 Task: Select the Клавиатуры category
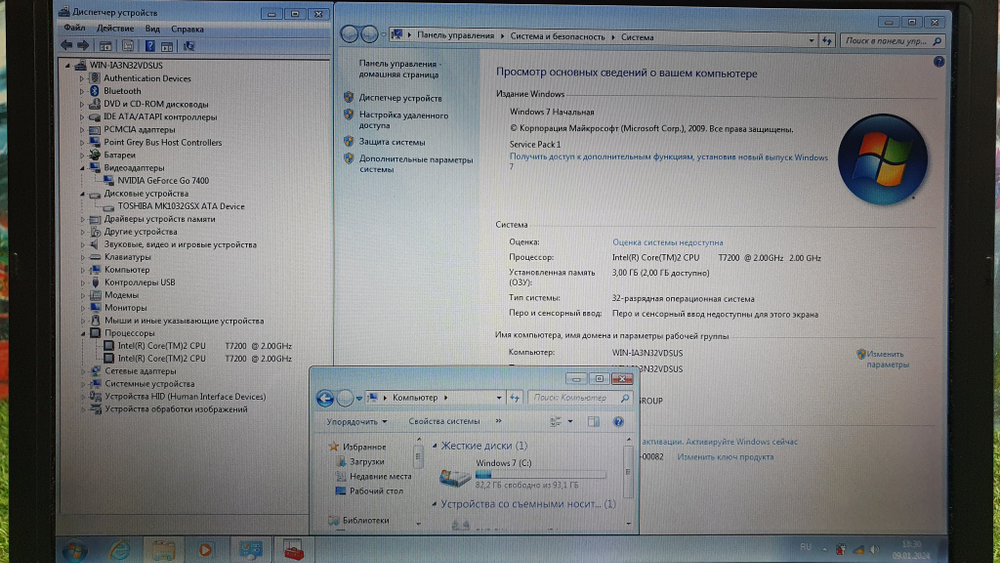click(128, 257)
